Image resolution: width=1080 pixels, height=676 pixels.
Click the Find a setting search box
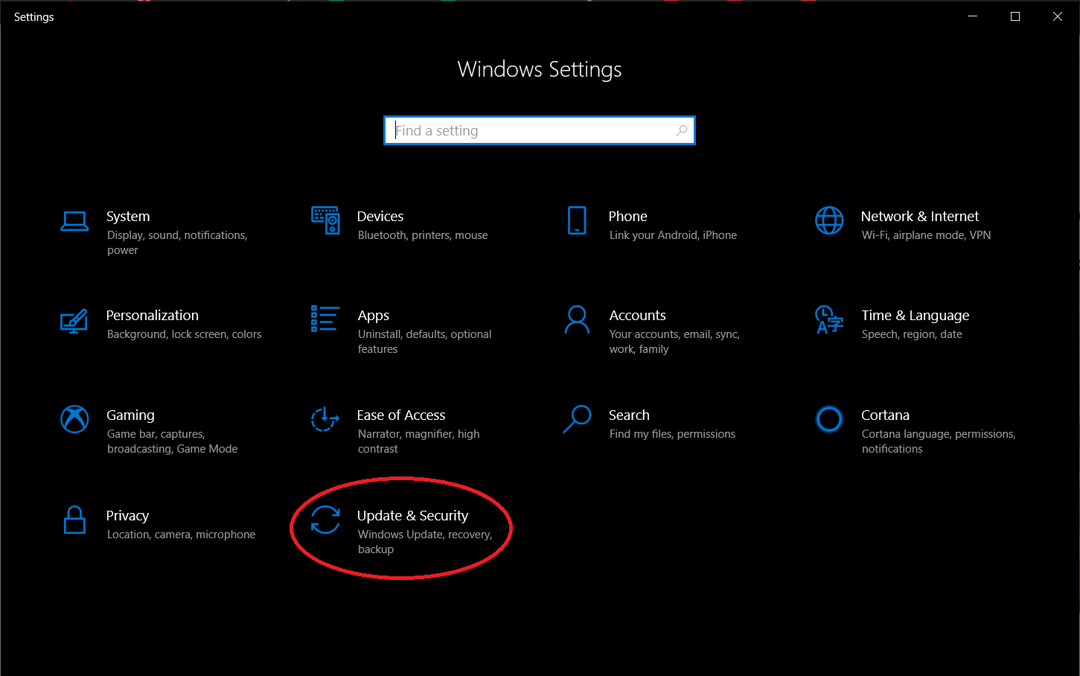[x=530, y=131]
